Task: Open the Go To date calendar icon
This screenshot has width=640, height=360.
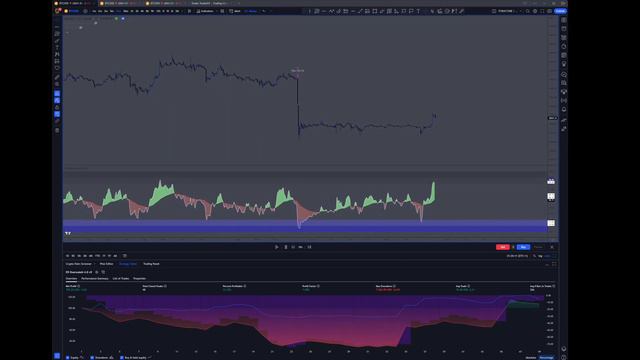Action: pos(124,256)
